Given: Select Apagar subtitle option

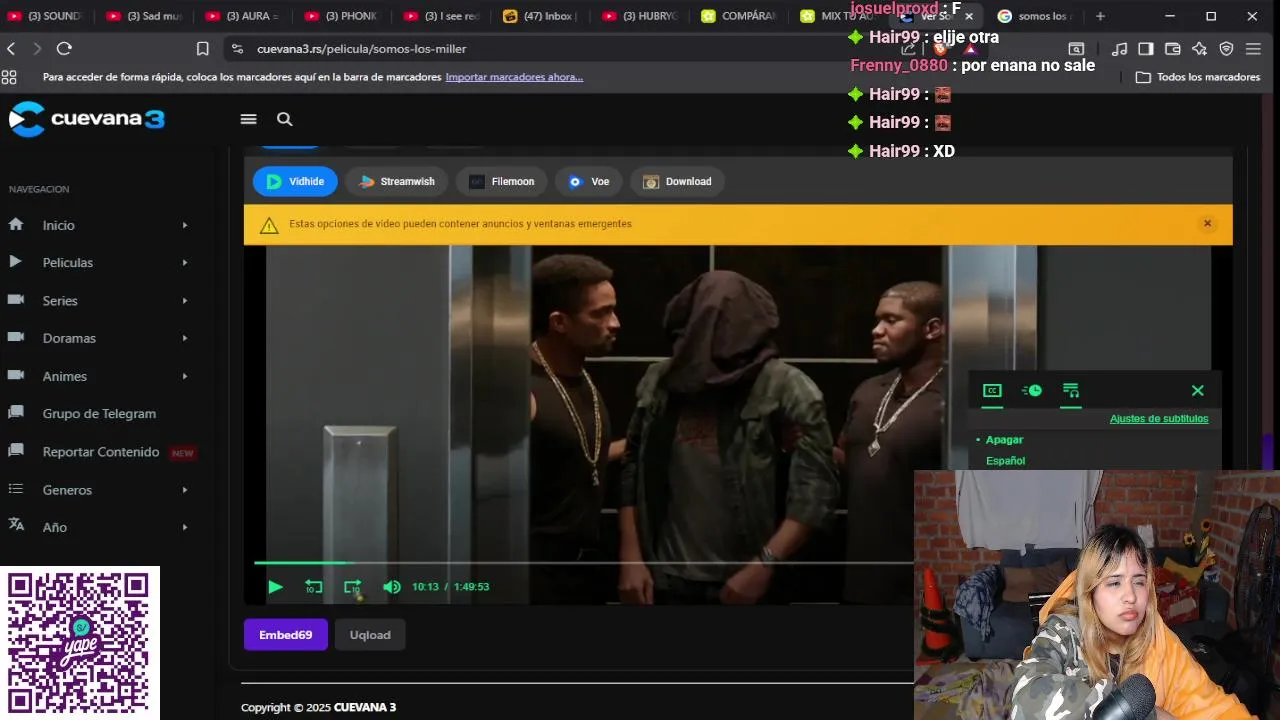Looking at the screenshot, I should [1004, 440].
